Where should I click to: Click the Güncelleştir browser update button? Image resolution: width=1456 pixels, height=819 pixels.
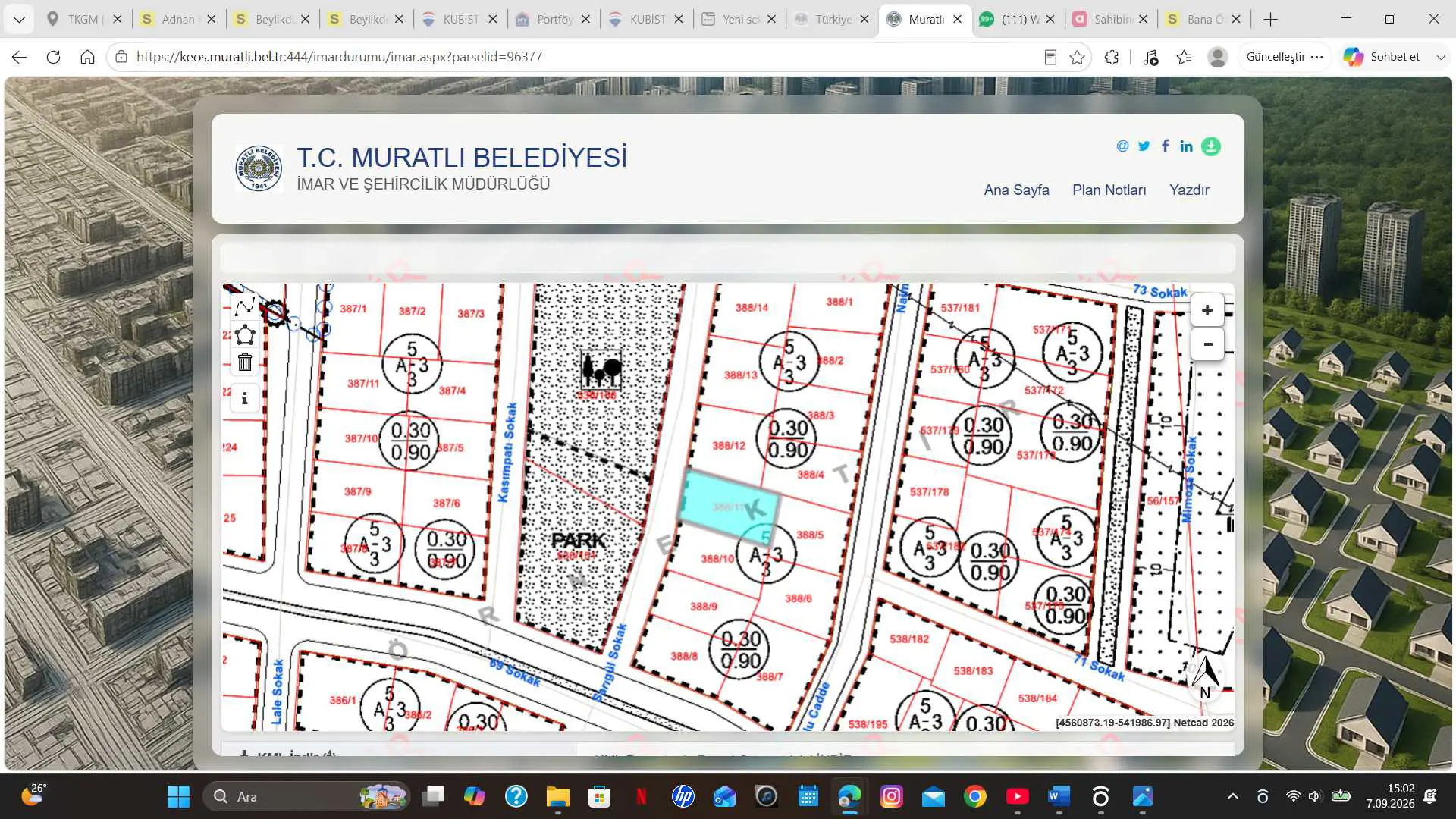[x=1285, y=57]
